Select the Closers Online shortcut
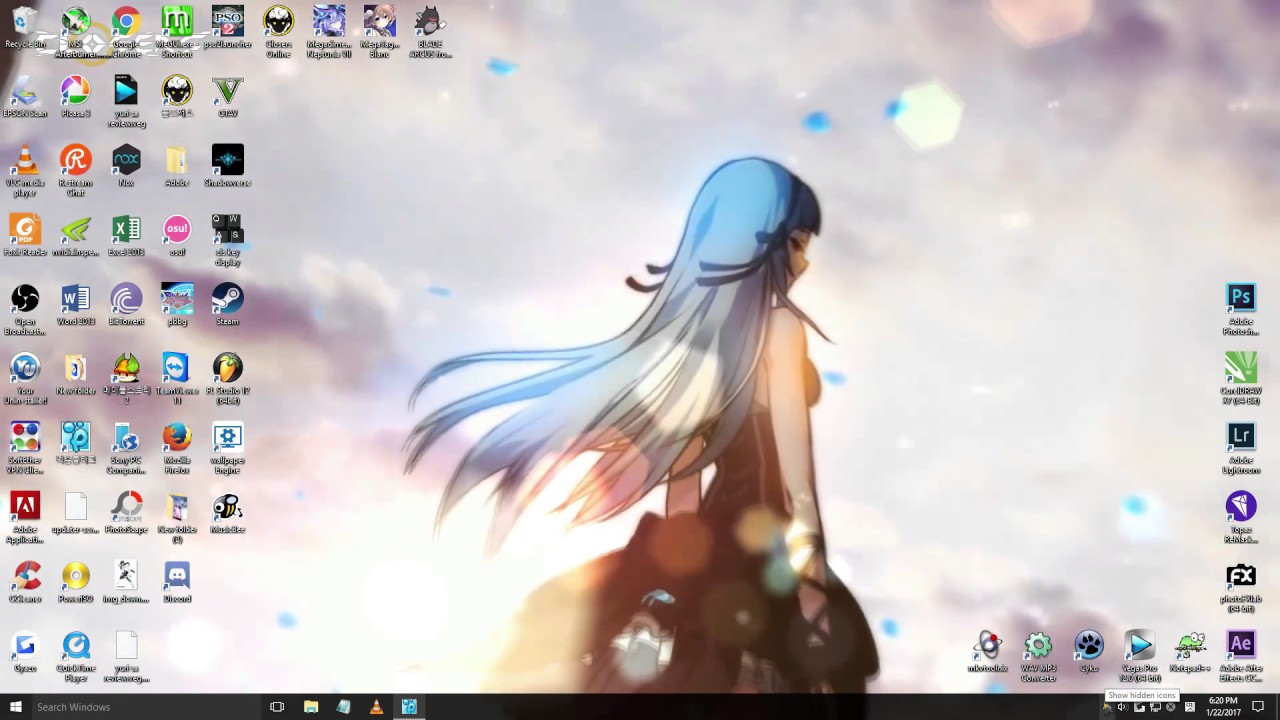The image size is (1280, 720). tap(278, 32)
